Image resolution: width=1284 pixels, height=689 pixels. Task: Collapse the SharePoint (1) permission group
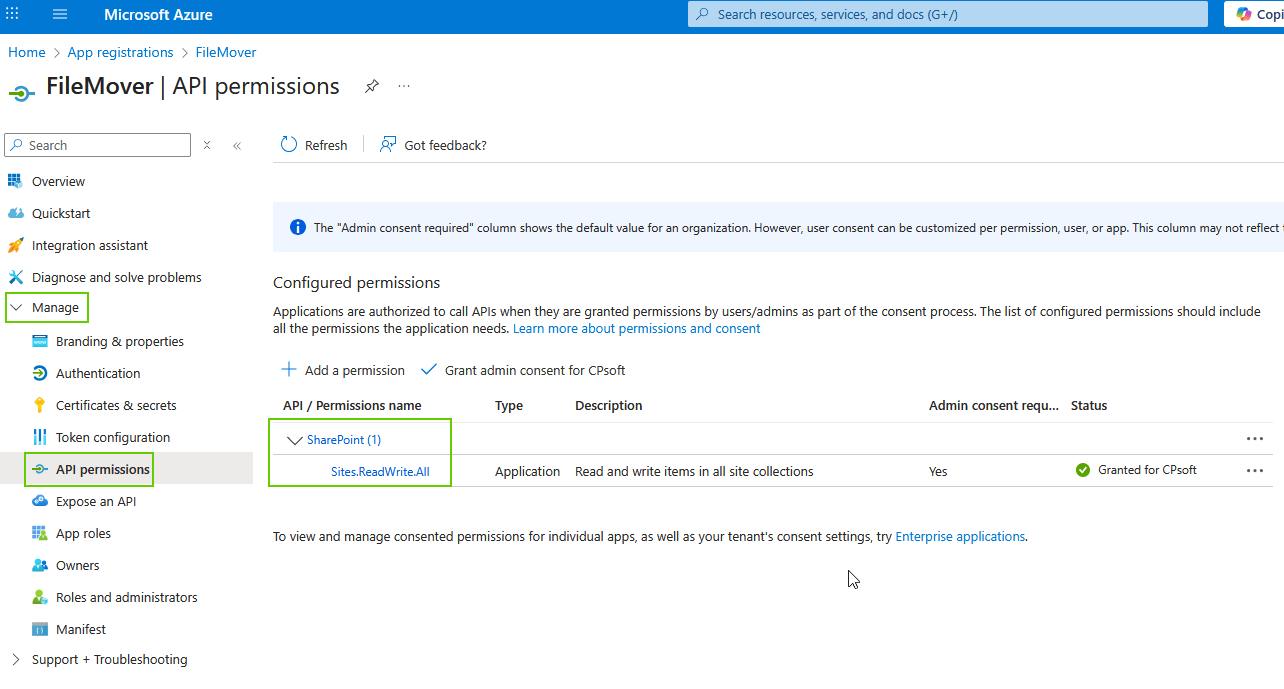(x=295, y=439)
